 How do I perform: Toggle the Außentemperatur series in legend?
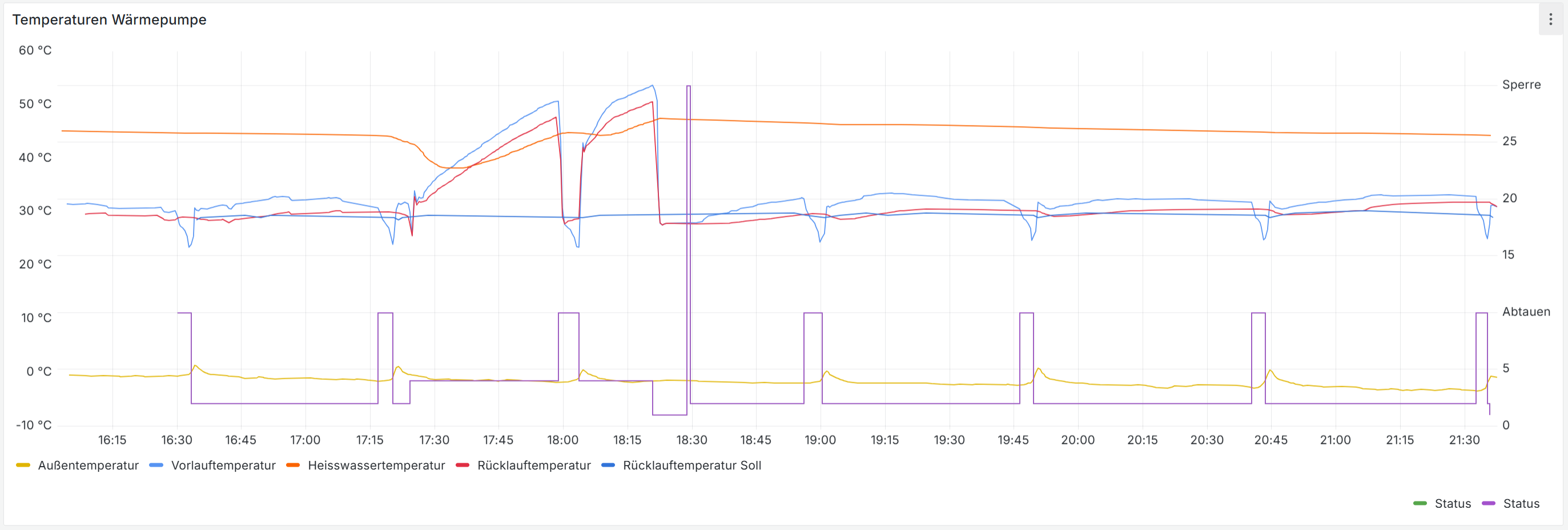(89, 466)
